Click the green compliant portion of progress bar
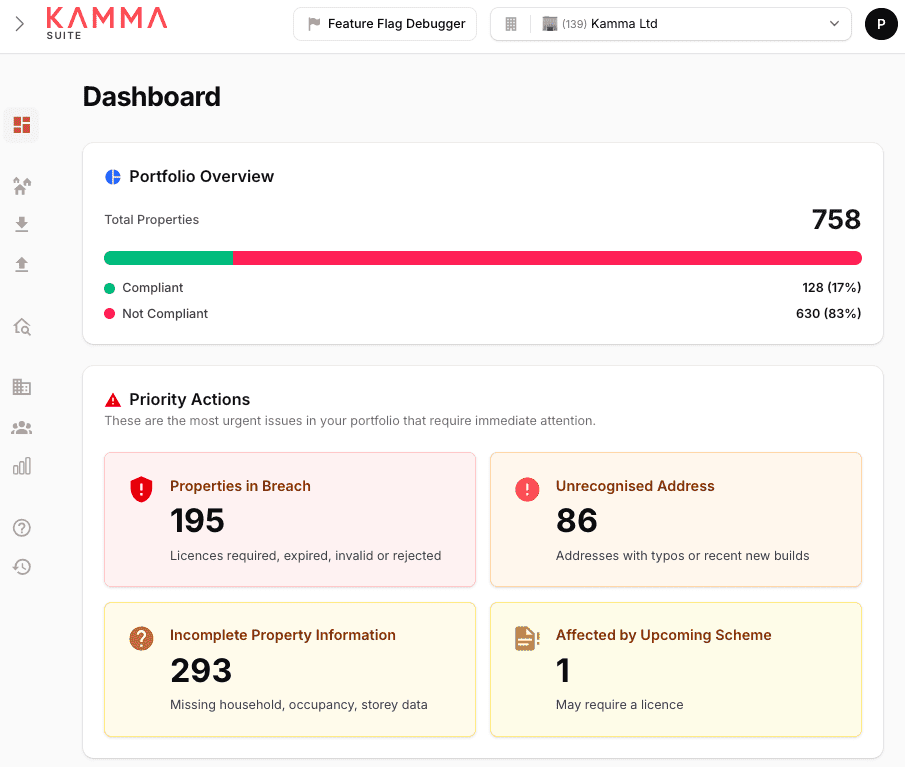Viewport: 905px width, 767px height. click(168, 258)
